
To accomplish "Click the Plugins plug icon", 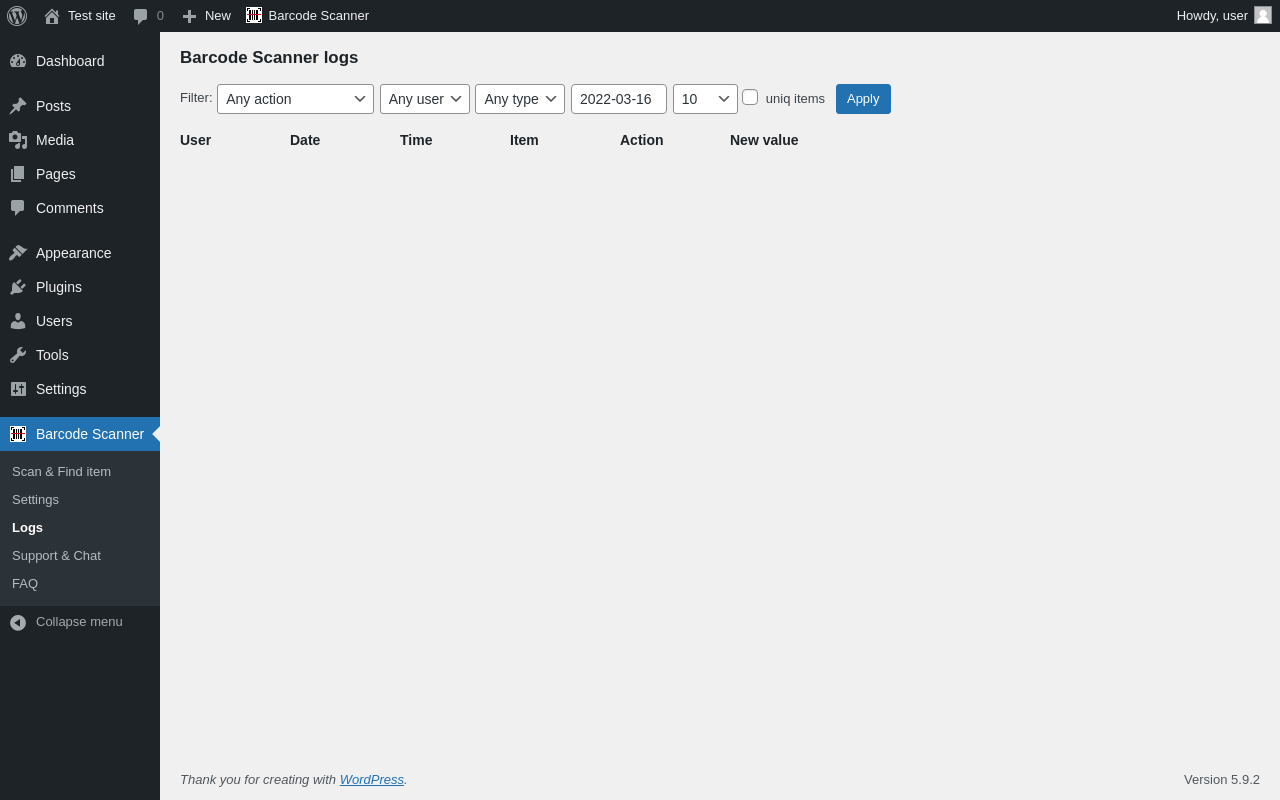I will point(18,287).
